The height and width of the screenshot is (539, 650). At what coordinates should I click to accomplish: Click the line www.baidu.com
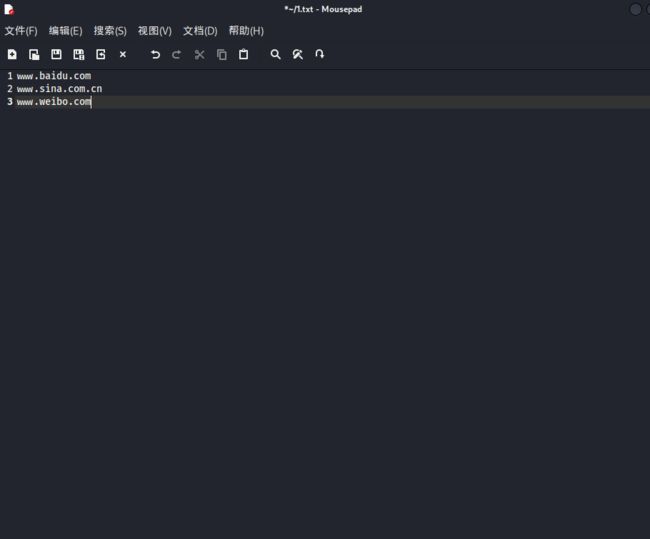pos(54,76)
